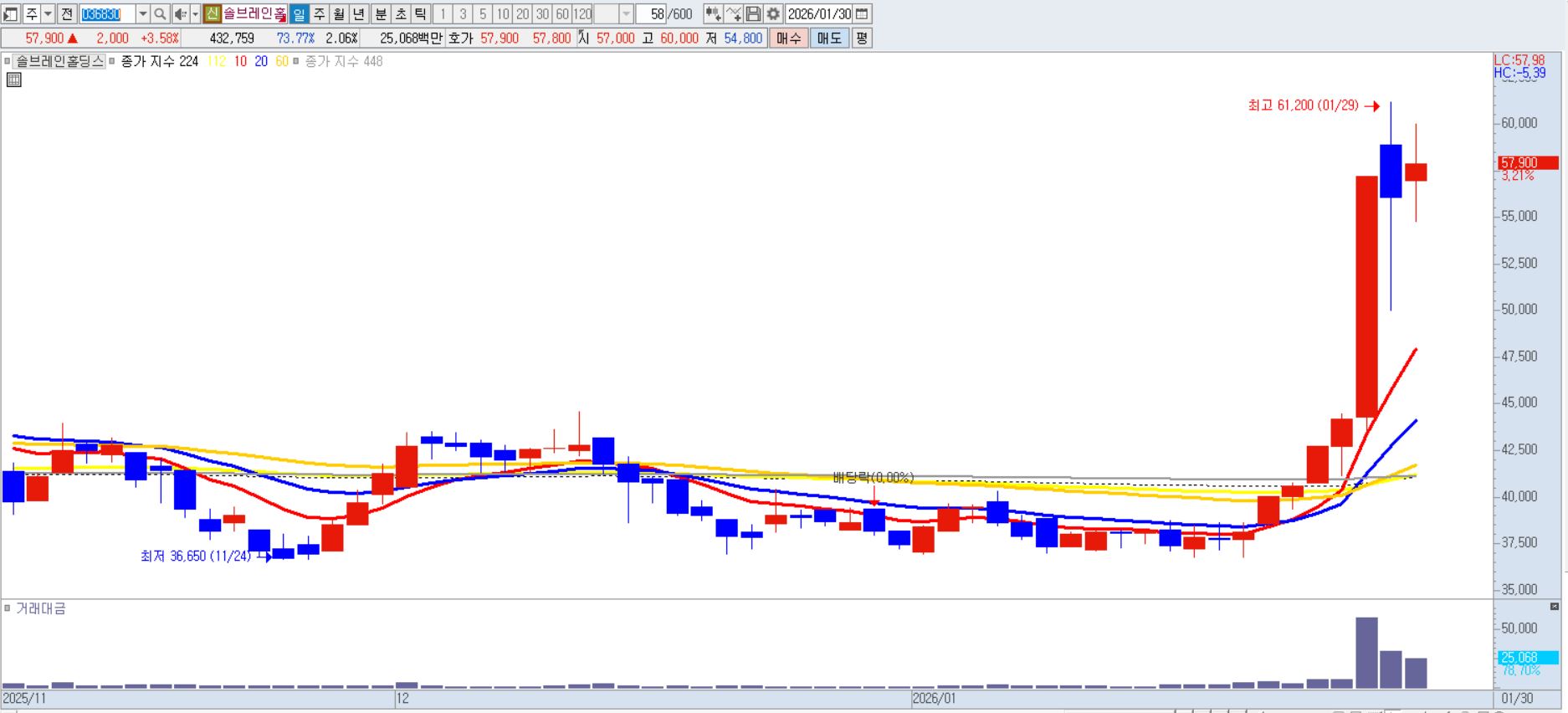The image size is (1568, 713).
Task: Open the calendar date picker icon
Action: [862, 14]
